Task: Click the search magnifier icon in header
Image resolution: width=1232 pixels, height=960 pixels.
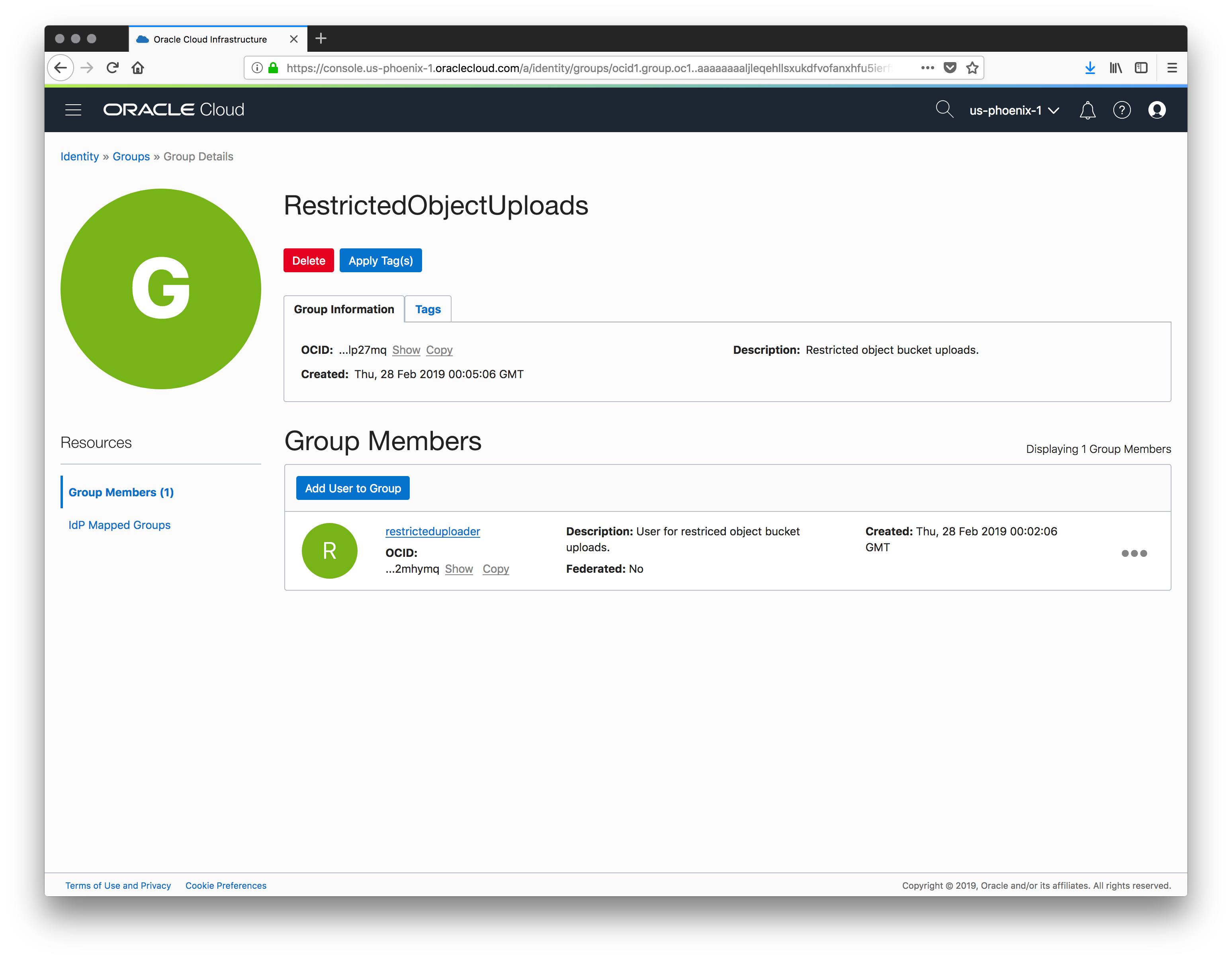Action: 945,109
